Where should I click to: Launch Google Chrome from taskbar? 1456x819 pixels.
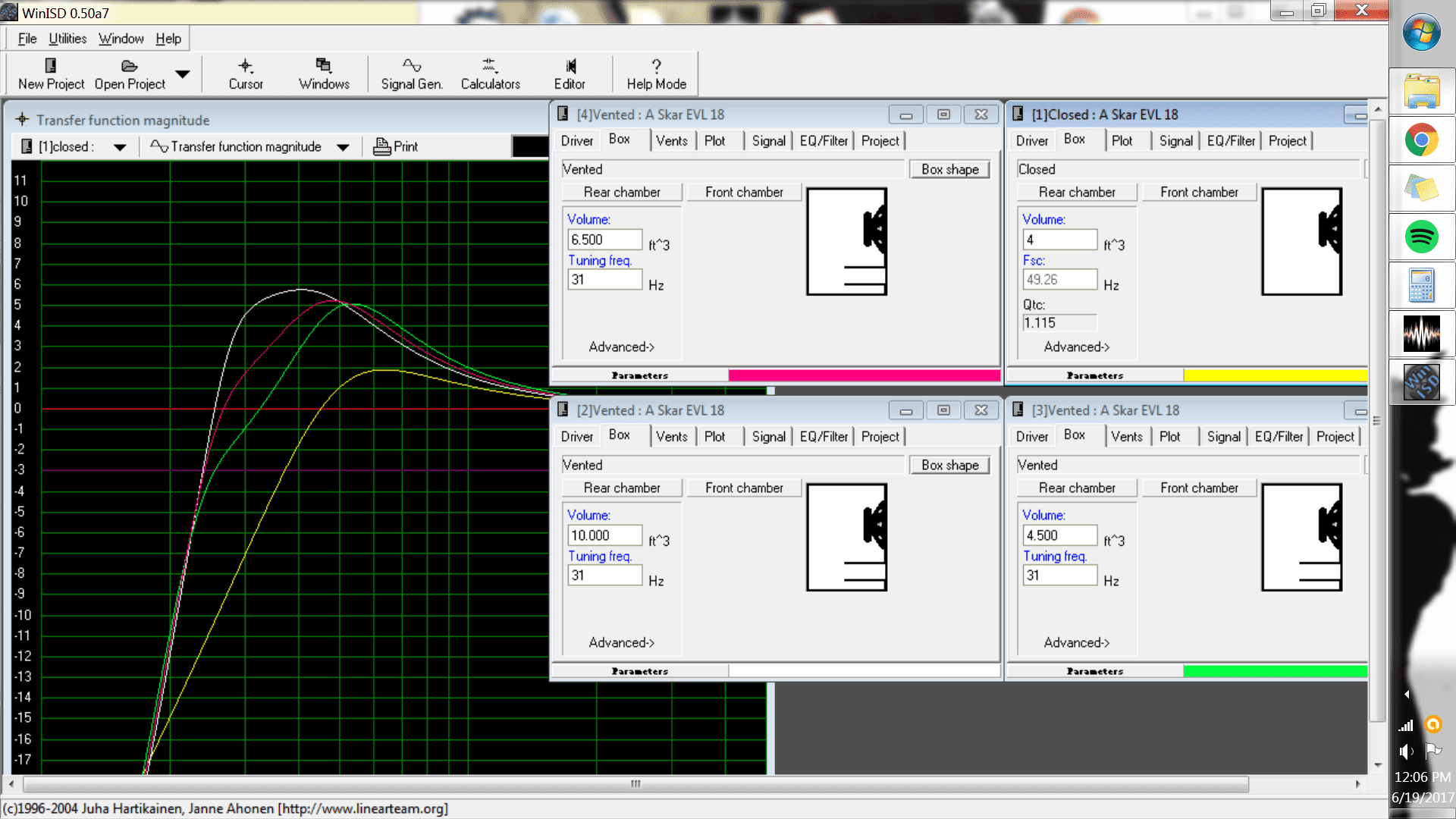click(1422, 140)
